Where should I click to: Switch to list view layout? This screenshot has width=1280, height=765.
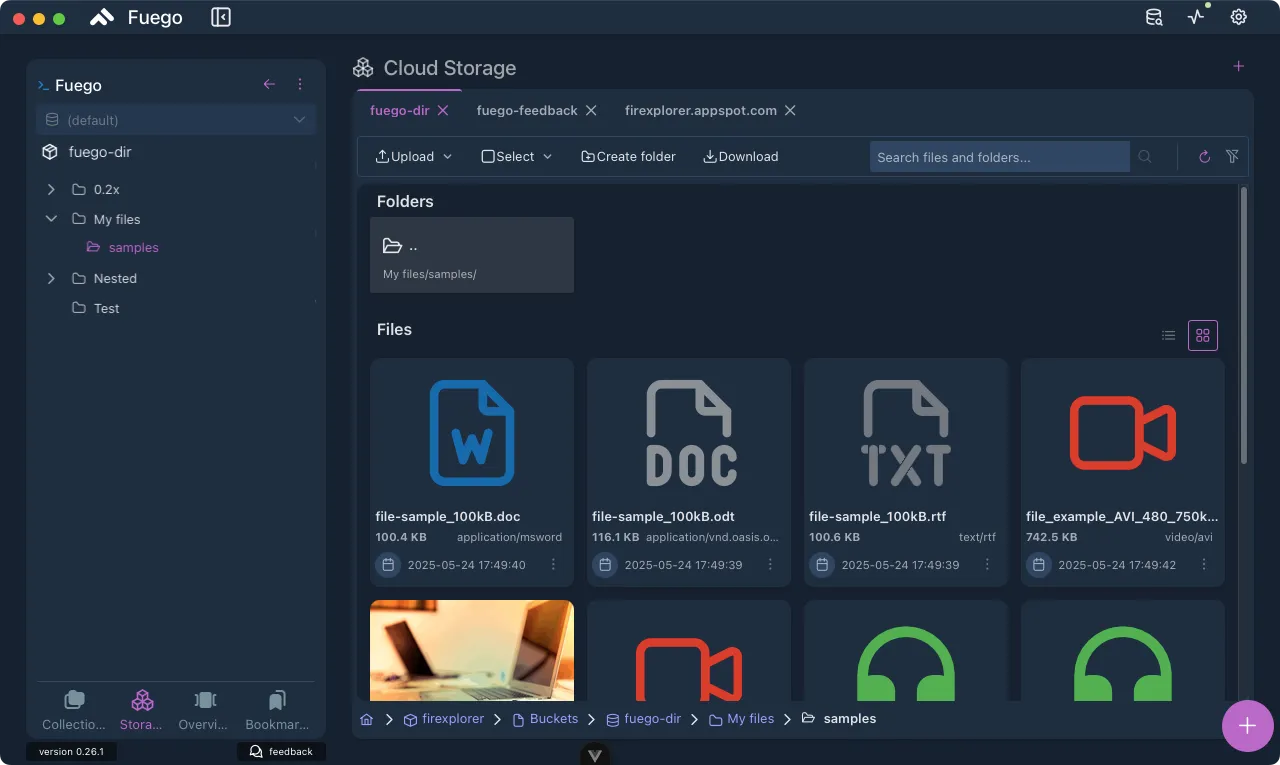coord(1168,336)
